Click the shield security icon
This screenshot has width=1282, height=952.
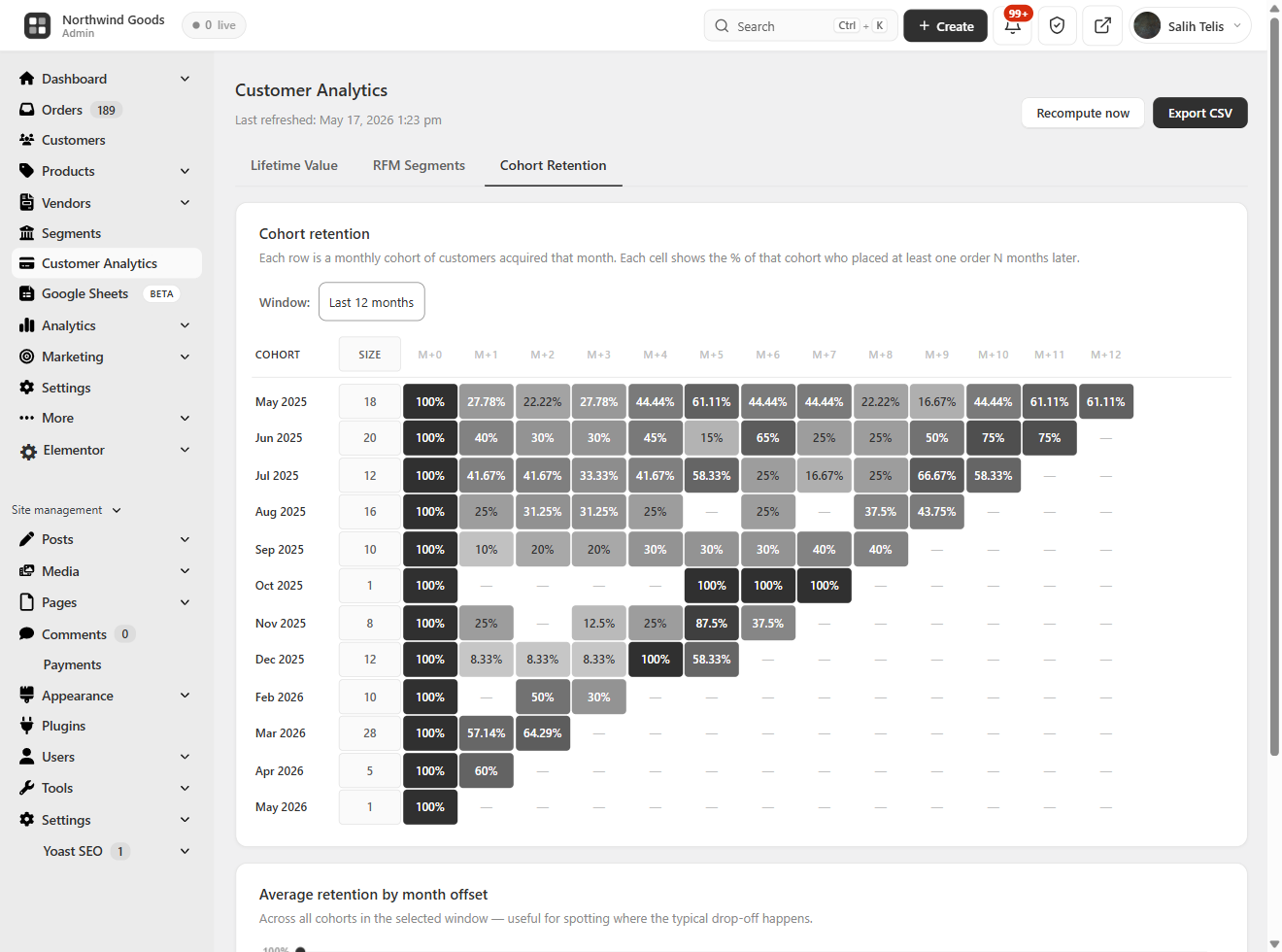pos(1058,26)
